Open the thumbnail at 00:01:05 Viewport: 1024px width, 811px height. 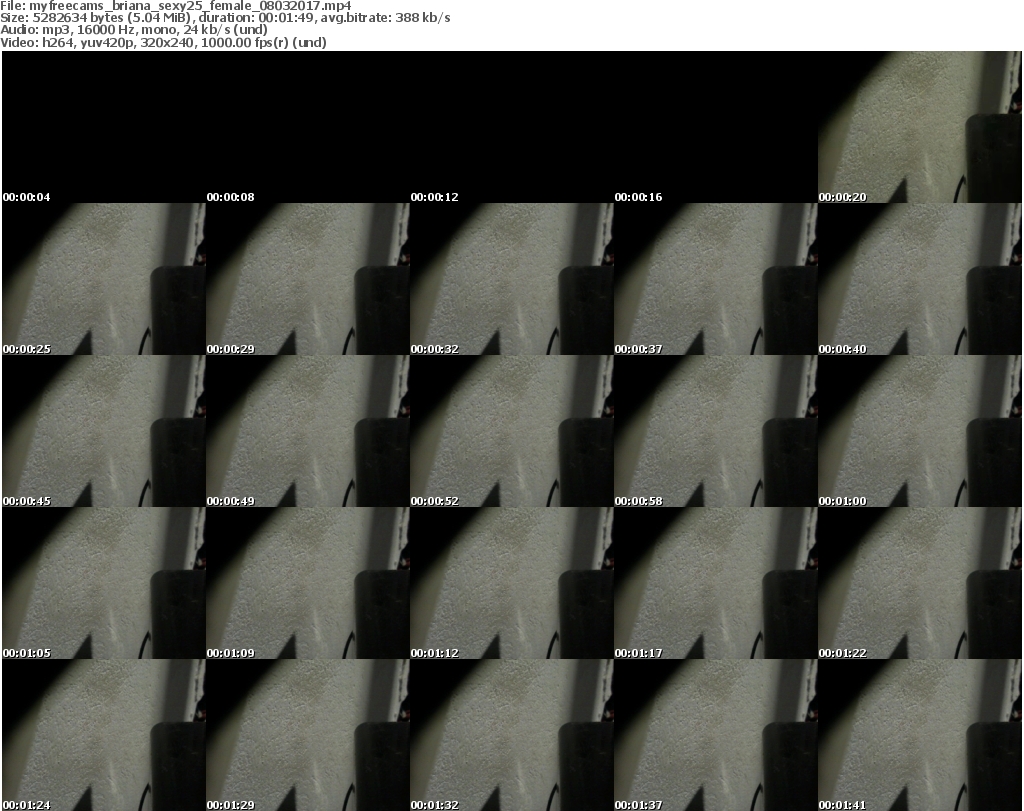point(104,583)
